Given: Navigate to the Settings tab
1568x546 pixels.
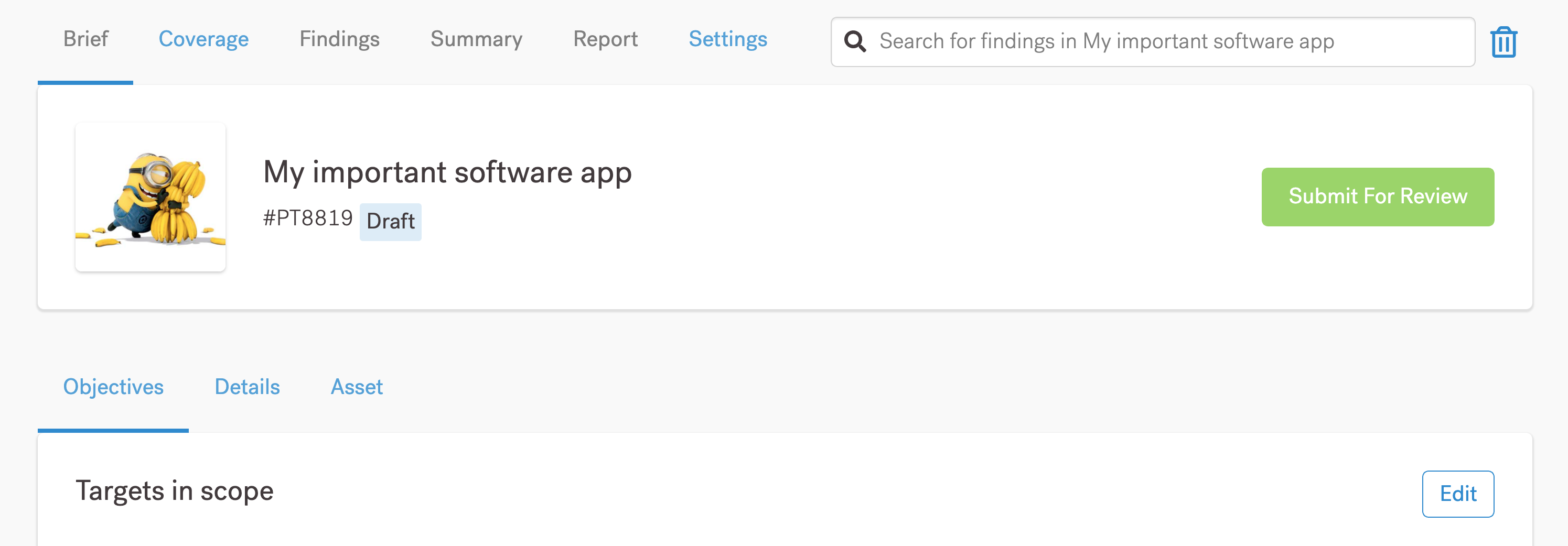Looking at the screenshot, I should point(727,39).
